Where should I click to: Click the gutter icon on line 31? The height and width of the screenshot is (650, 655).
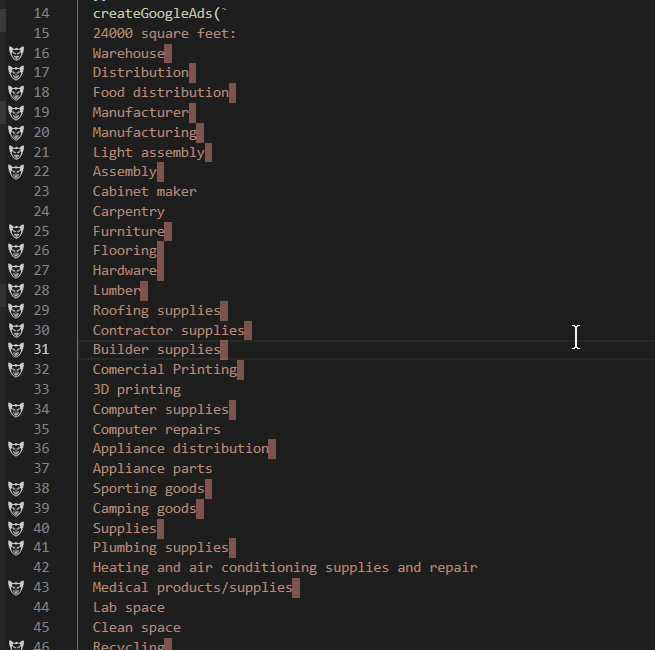coord(16,350)
